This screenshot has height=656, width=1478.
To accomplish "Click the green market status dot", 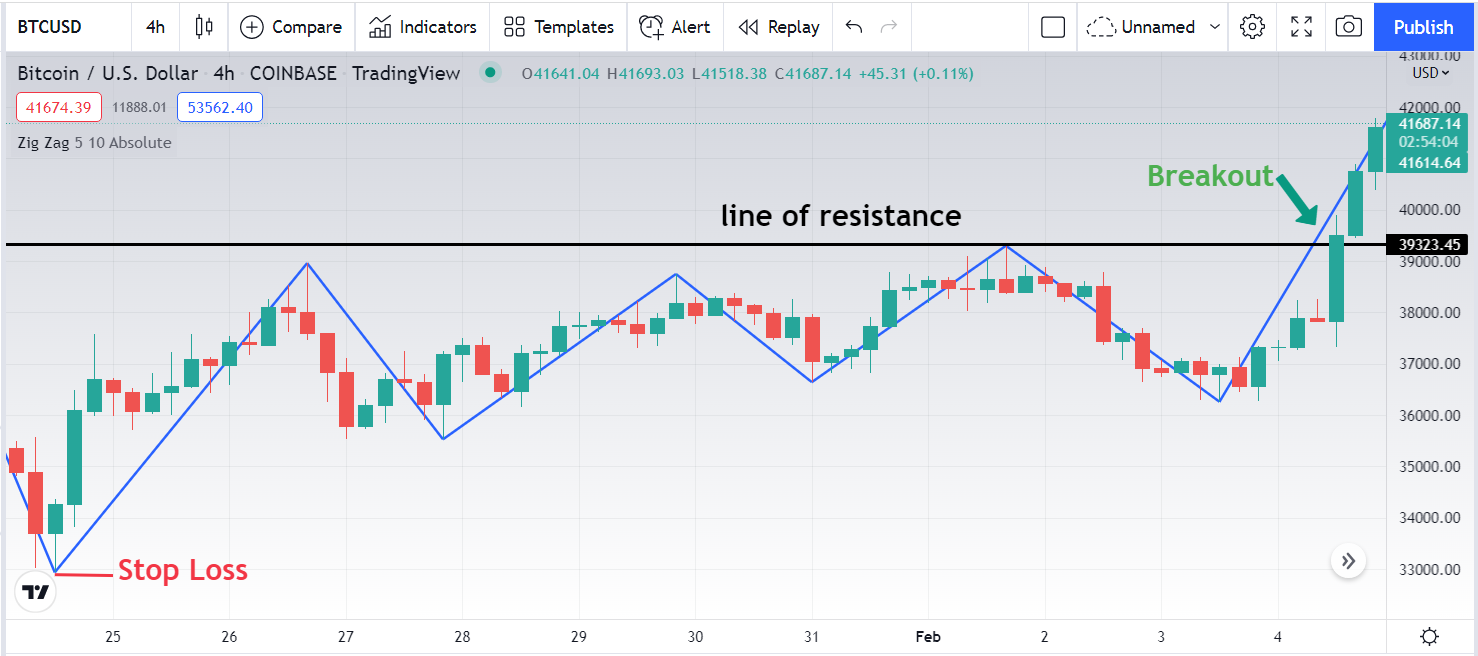I will (489, 72).
